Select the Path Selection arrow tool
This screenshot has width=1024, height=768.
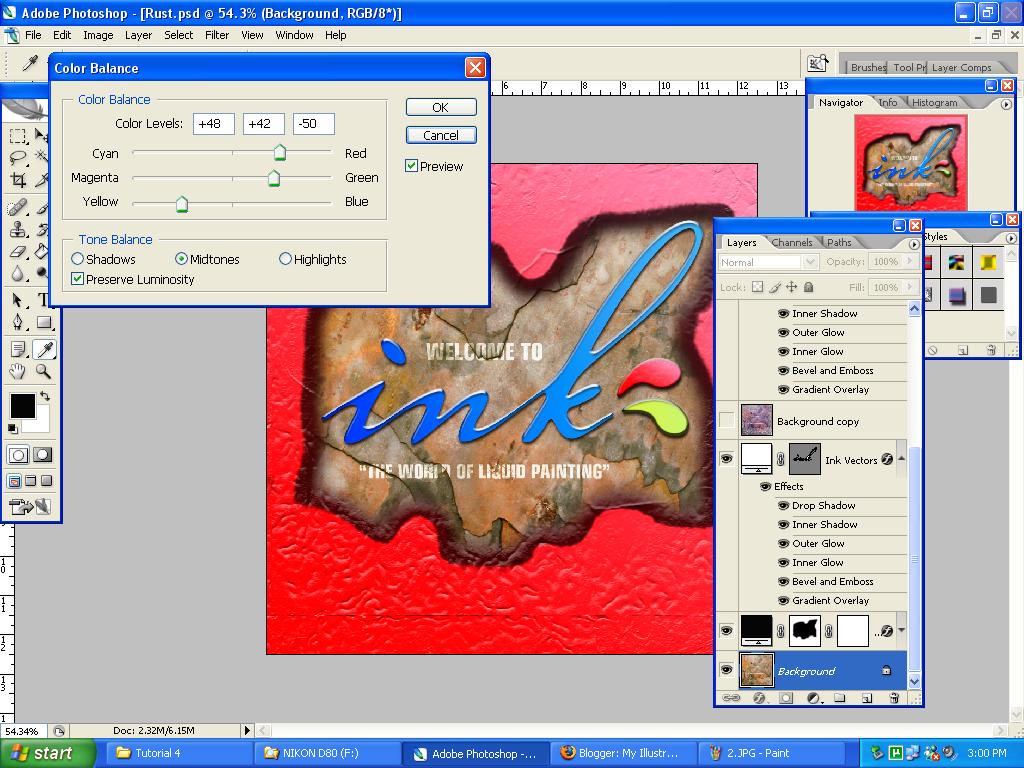pos(18,300)
